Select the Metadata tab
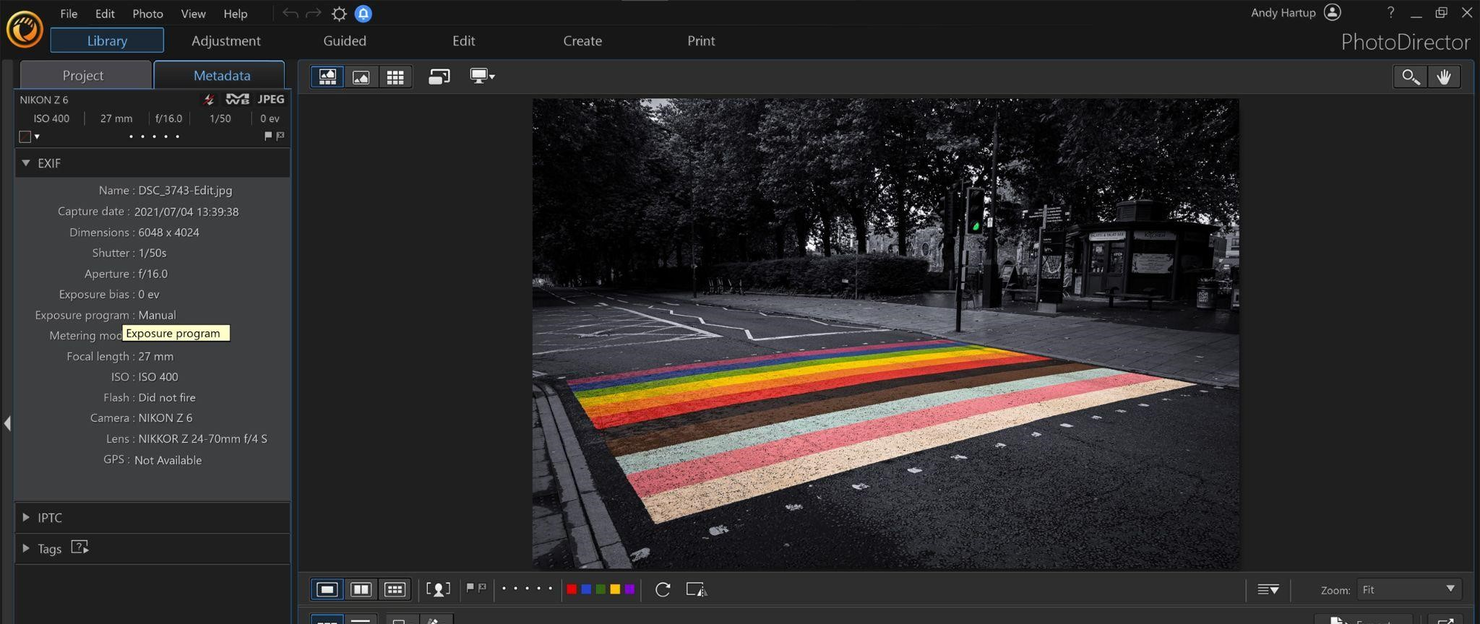This screenshot has height=624, width=1480. 221,75
